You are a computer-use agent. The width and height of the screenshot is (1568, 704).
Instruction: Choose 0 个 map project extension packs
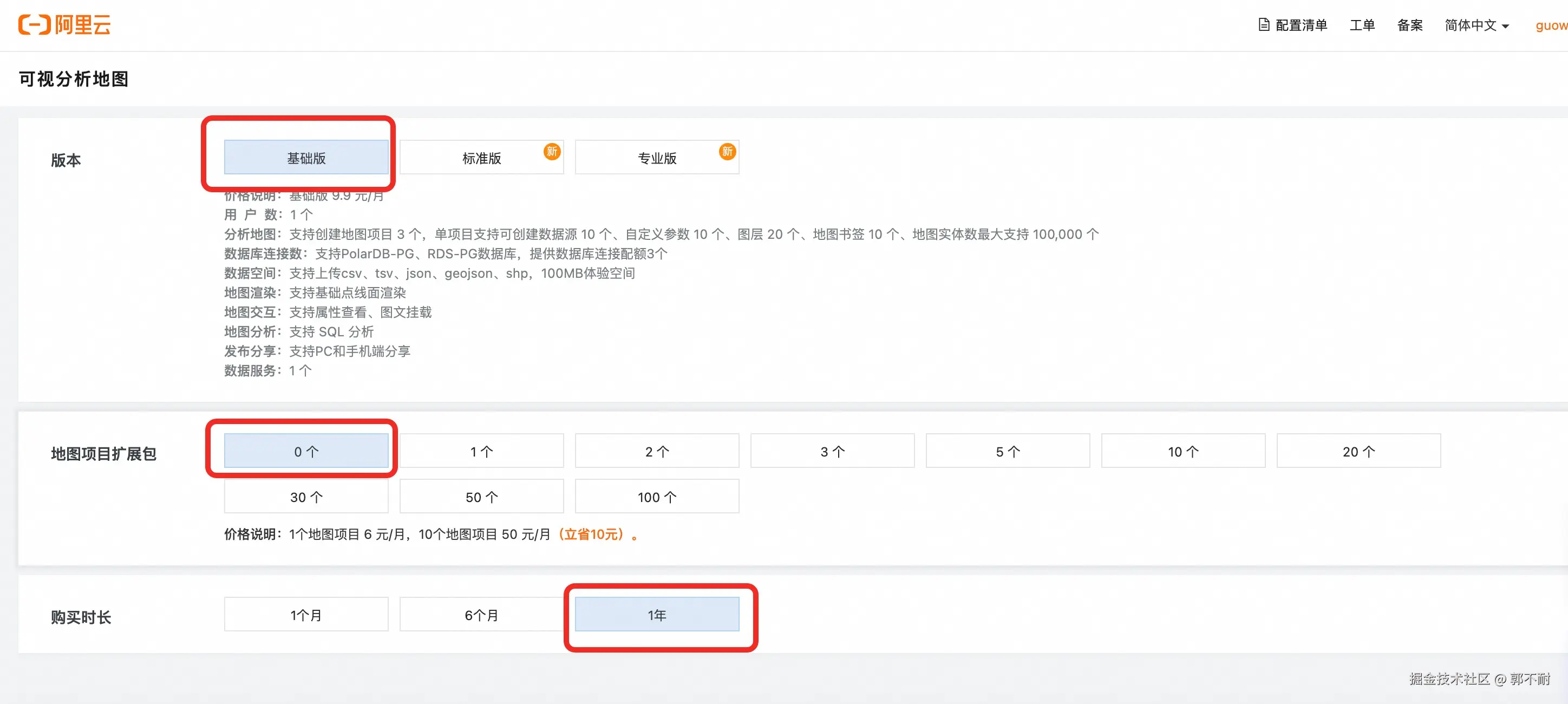(x=306, y=451)
